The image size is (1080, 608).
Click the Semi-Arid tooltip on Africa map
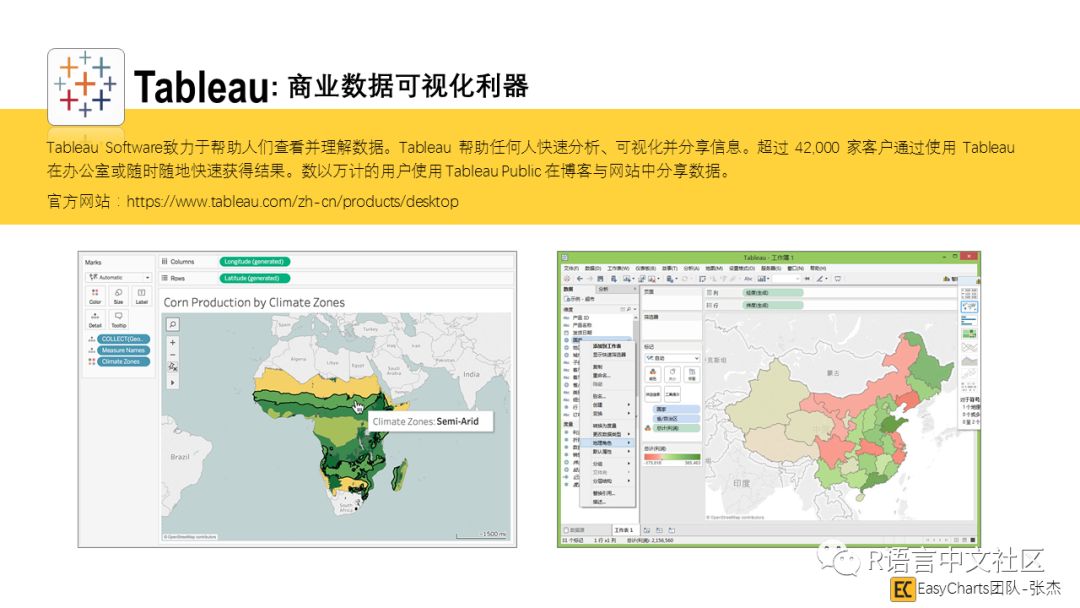point(431,421)
